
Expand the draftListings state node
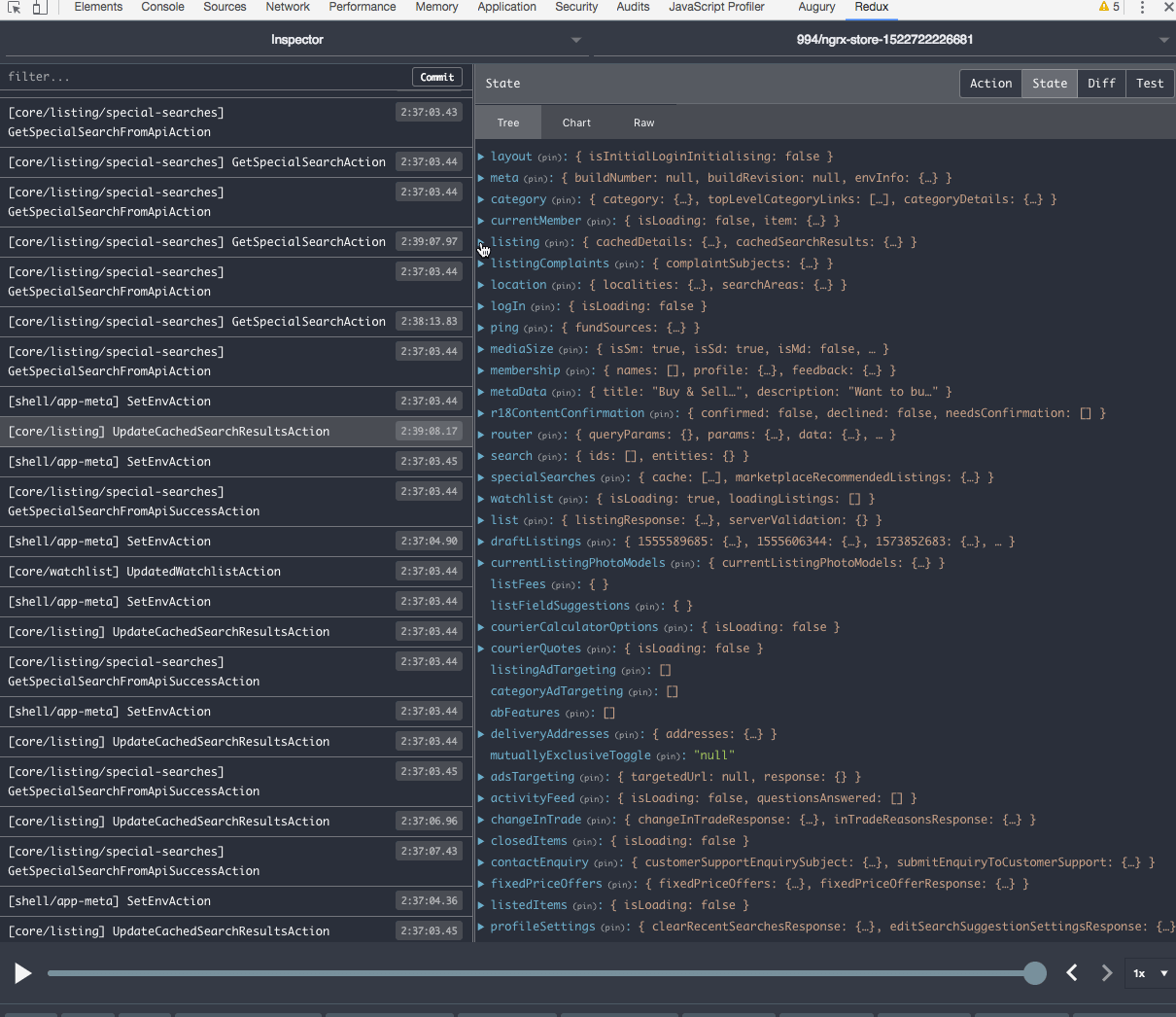pyautogui.click(x=481, y=542)
